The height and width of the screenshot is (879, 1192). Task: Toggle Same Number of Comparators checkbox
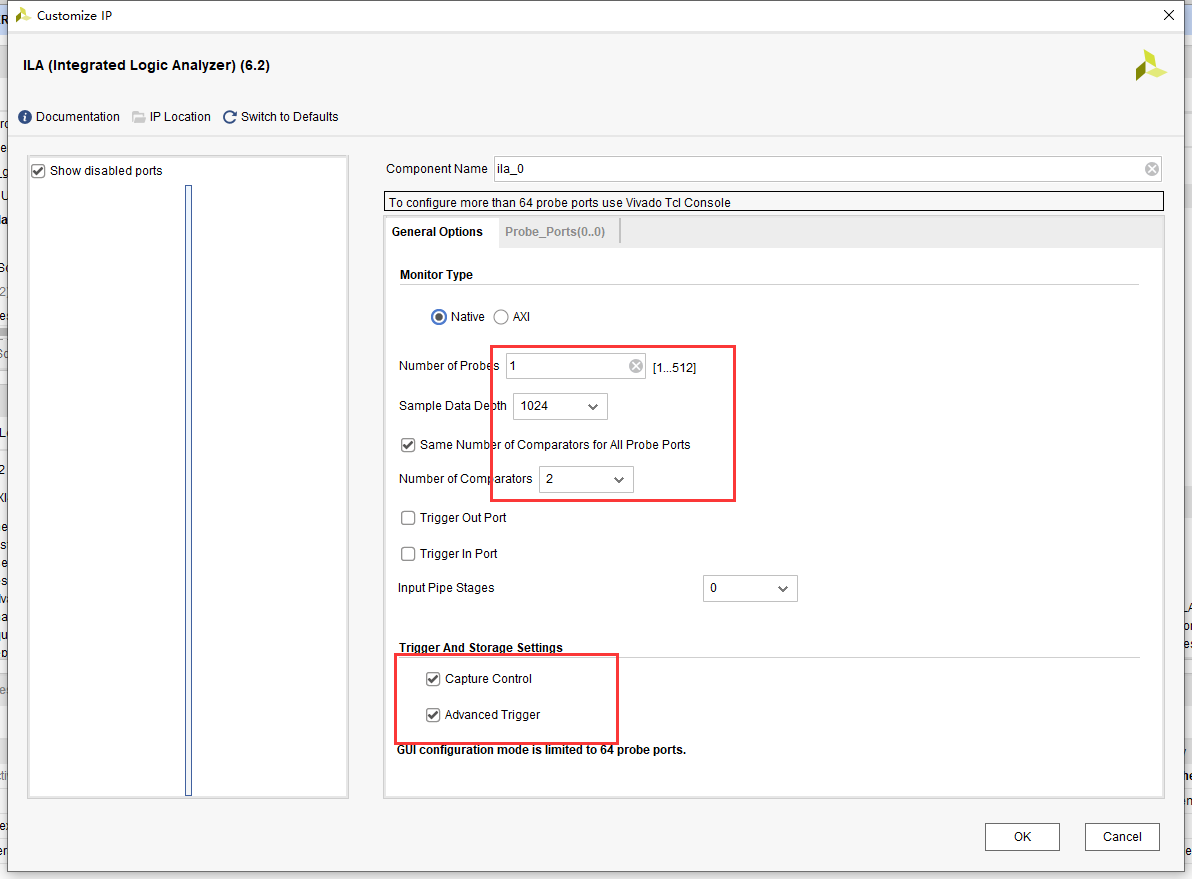(x=408, y=445)
